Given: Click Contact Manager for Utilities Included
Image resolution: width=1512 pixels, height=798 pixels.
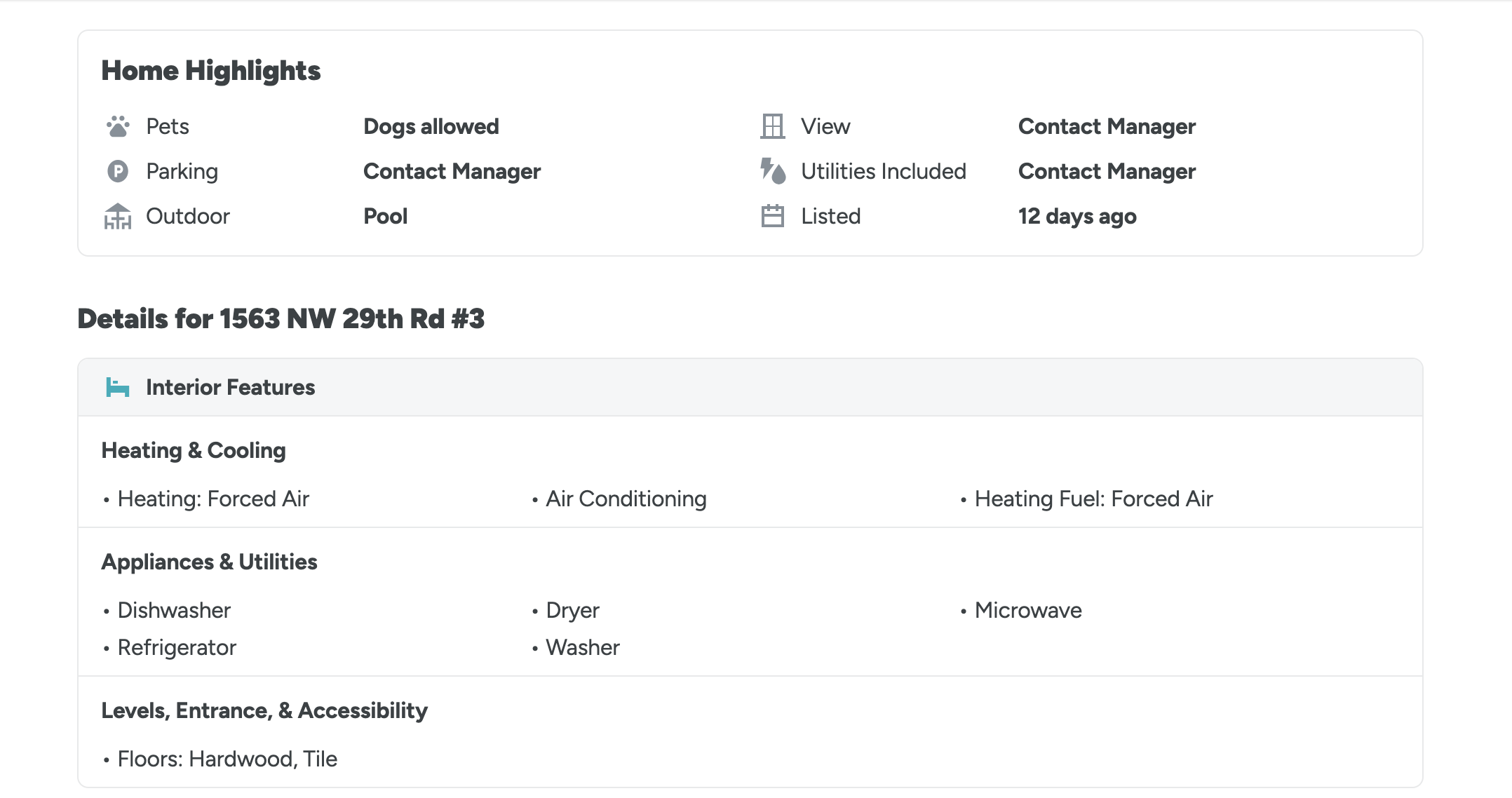Looking at the screenshot, I should [x=1107, y=171].
